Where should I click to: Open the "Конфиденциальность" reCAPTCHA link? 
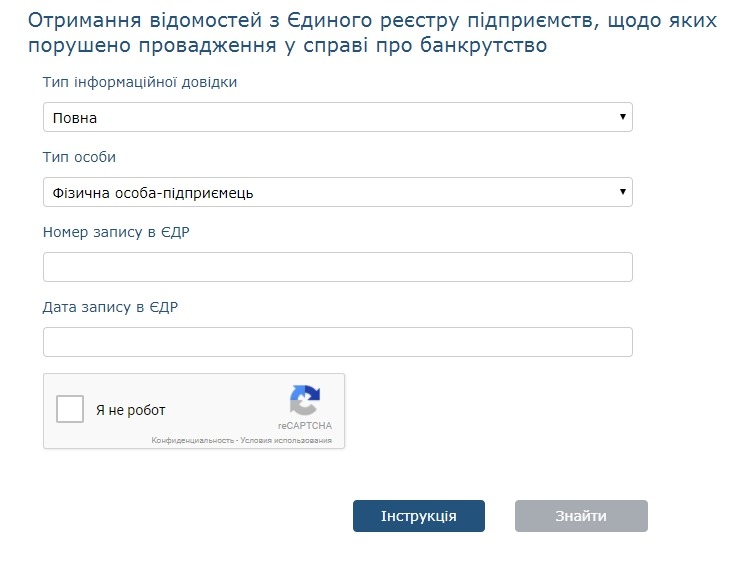[191, 440]
